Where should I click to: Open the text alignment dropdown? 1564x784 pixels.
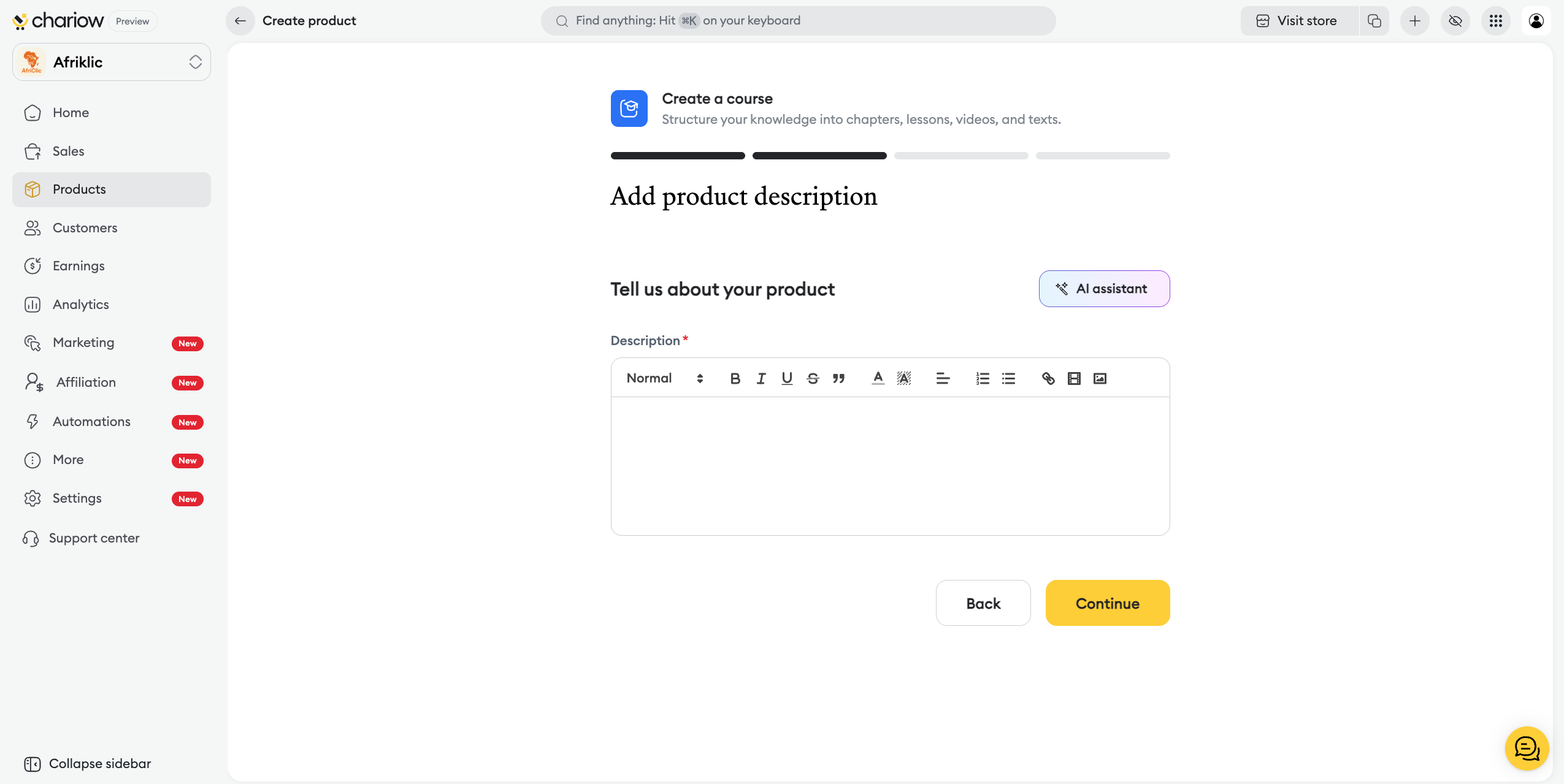pyautogui.click(x=943, y=378)
